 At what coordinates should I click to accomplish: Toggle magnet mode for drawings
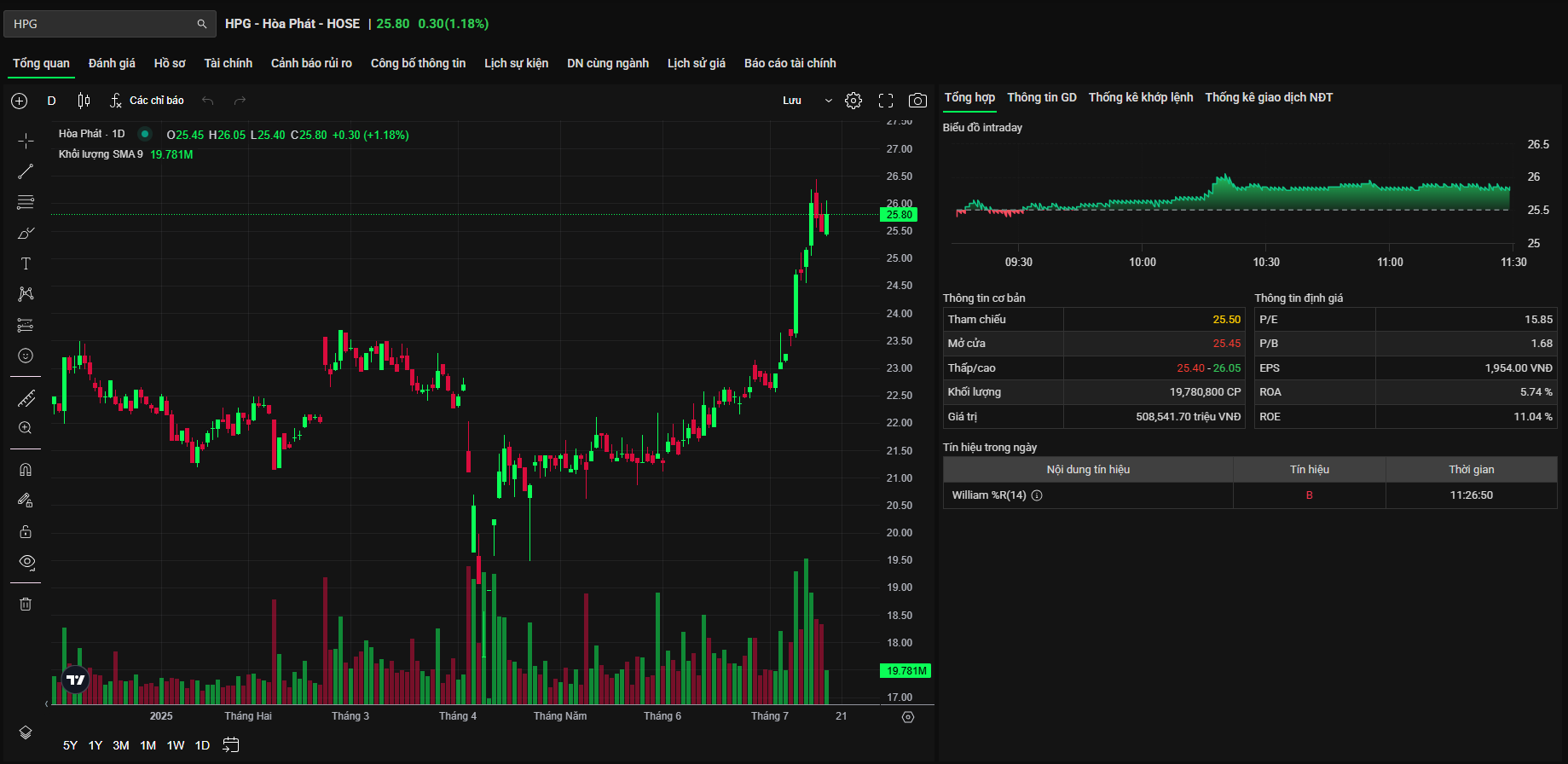point(26,470)
